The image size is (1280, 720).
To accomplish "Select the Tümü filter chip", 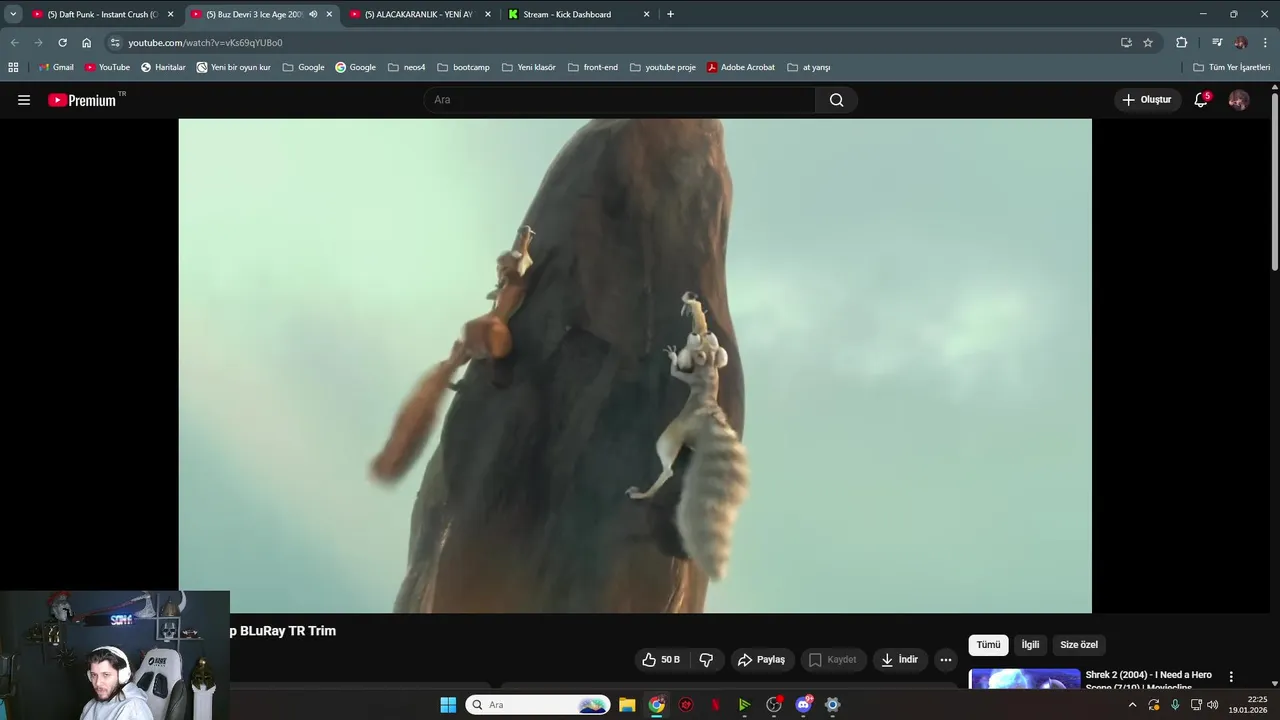I will (x=988, y=645).
